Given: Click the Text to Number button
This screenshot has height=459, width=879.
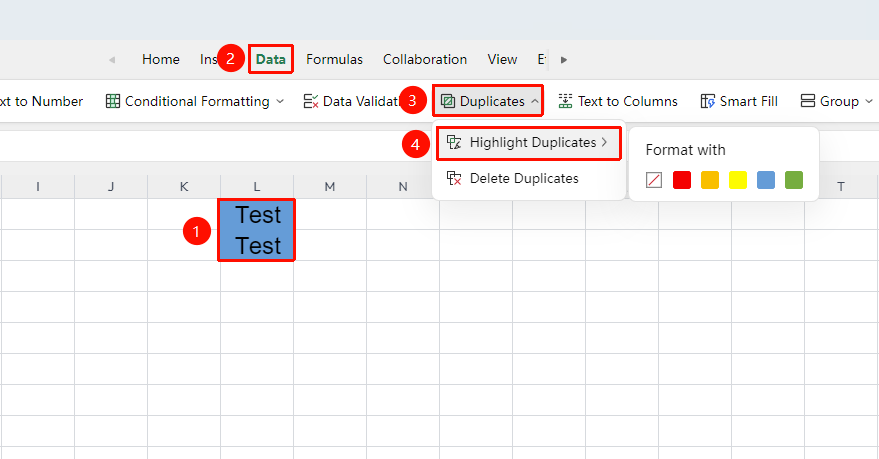Looking at the screenshot, I should point(41,101).
